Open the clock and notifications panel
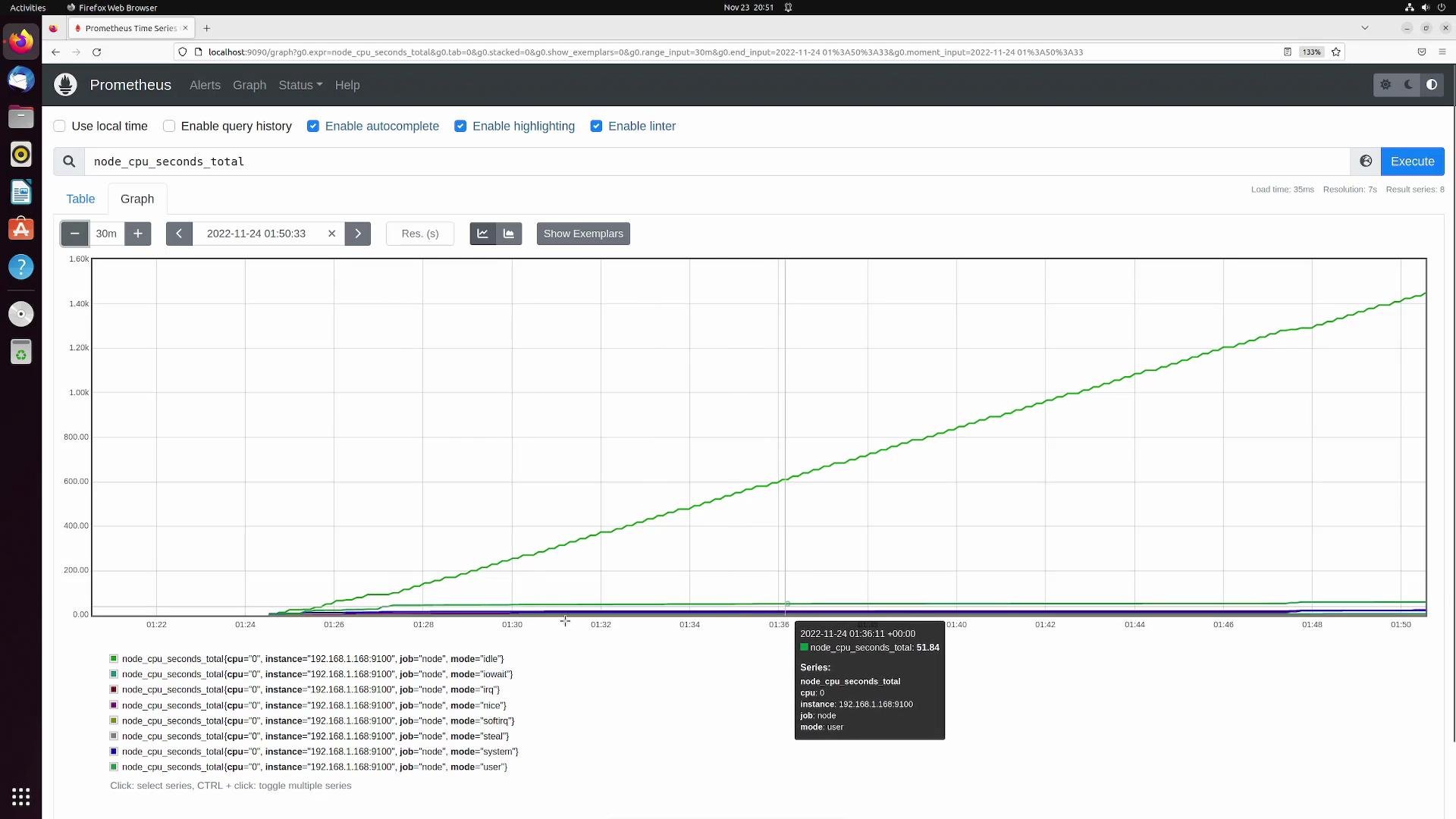Image resolution: width=1456 pixels, height=819 pixels. pyautogui.click(x=748, y=8)
